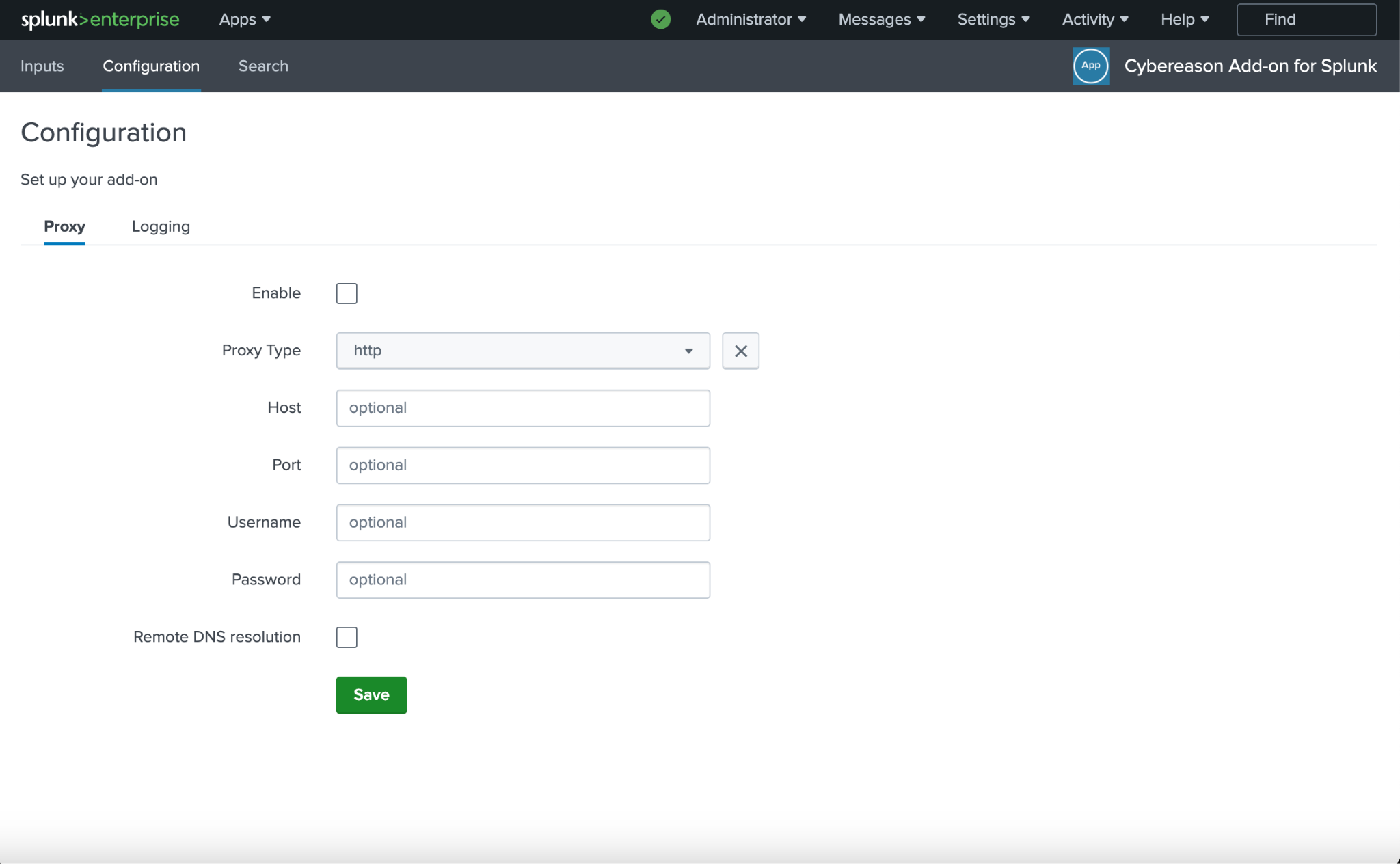Expand the Apps menu

pyautogui.click(x=245, y=19)
